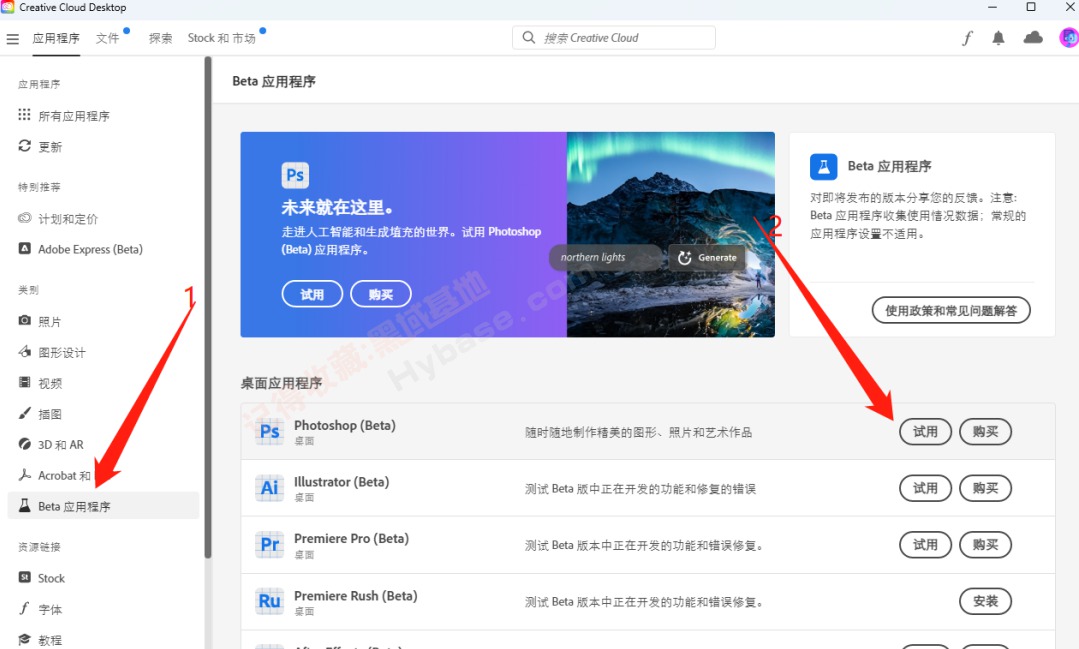Click the Premiere Rush (Beta) app name text

tap(356, 595)
